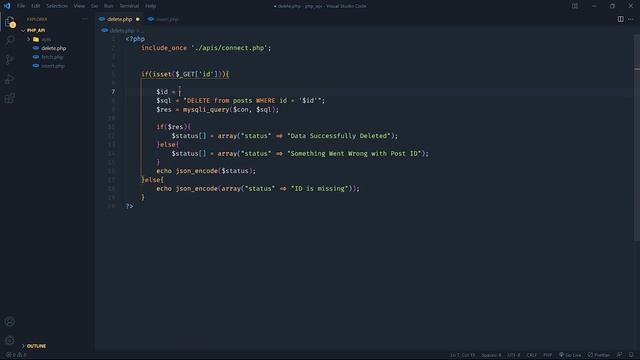This screenshot has width=640, height=360.
Task: Click the Ln Col cursor position indicator
Action: pos(462,355)
